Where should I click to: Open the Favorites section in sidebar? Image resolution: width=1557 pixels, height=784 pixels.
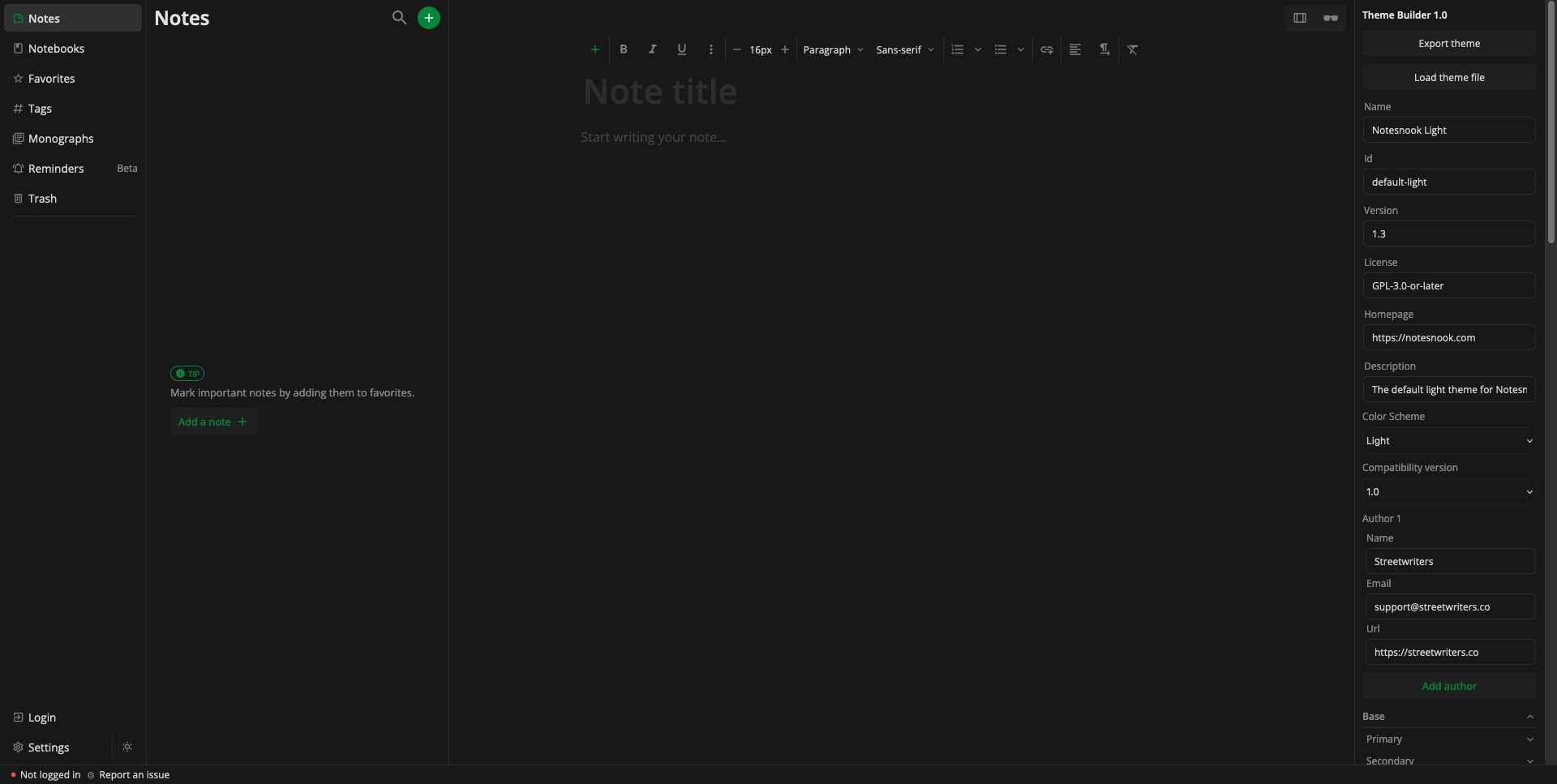[52, 79]
